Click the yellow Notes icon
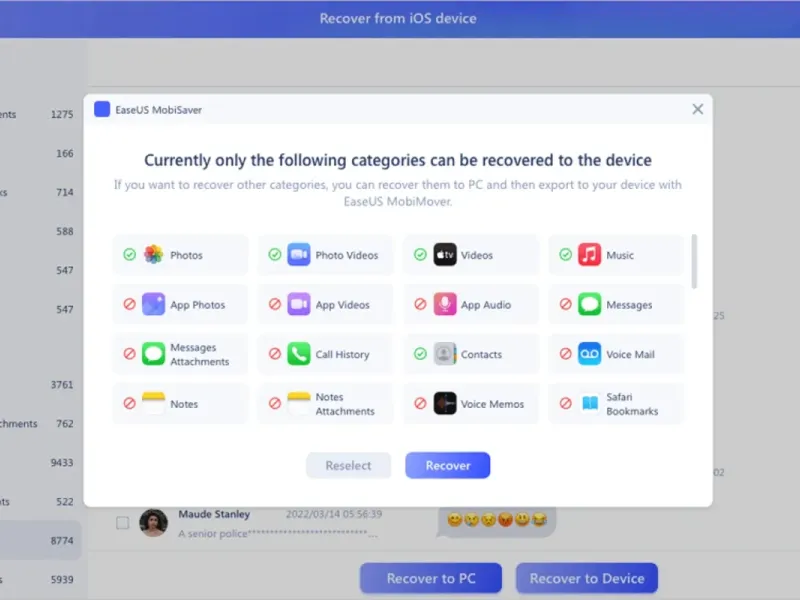This screenshot has width=800, height=600. point(153,403)
